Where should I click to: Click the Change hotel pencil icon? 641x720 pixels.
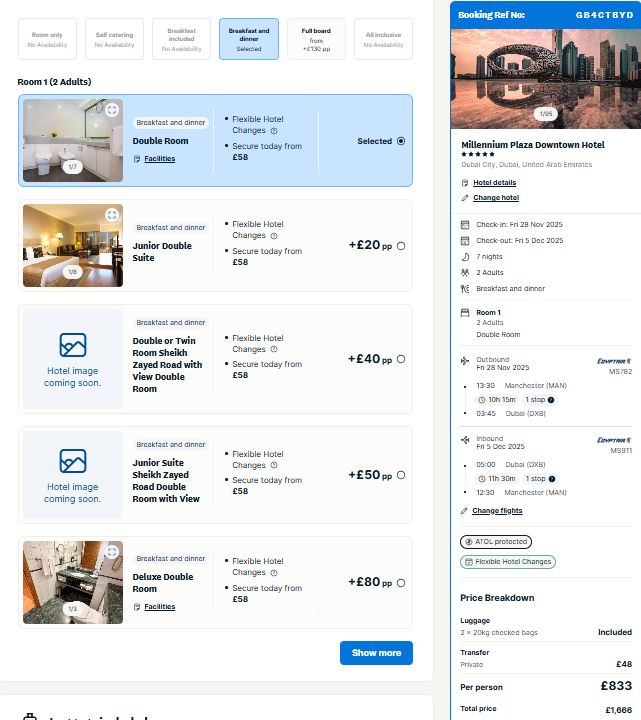465,198
